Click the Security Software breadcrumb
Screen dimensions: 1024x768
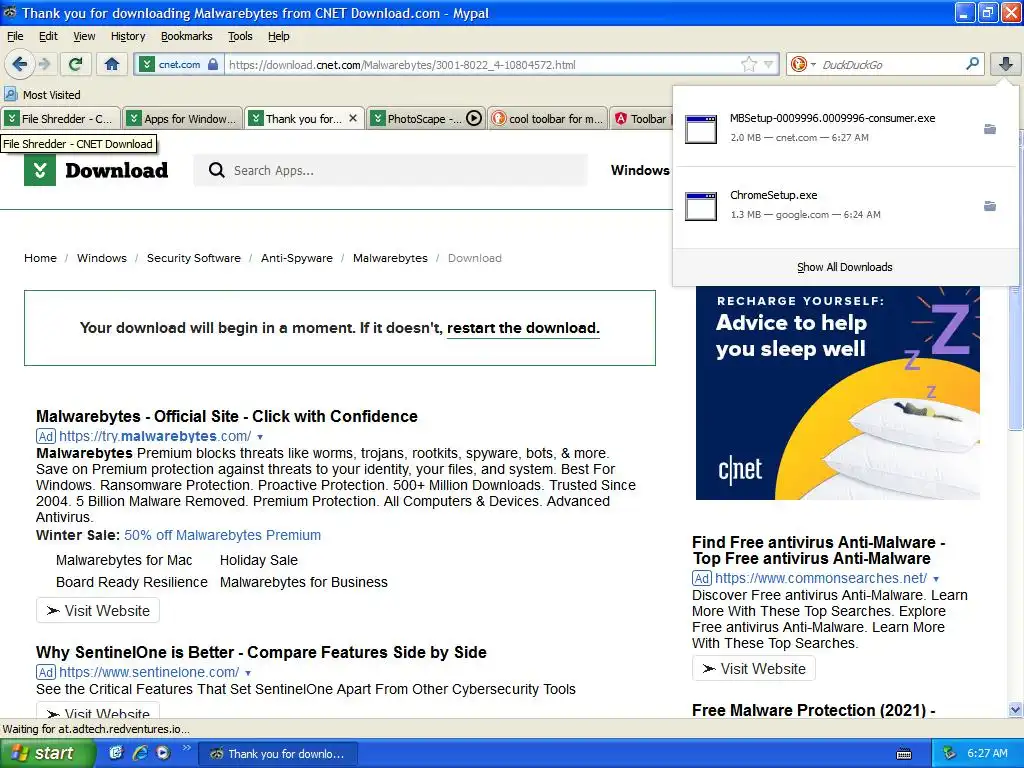193,258
